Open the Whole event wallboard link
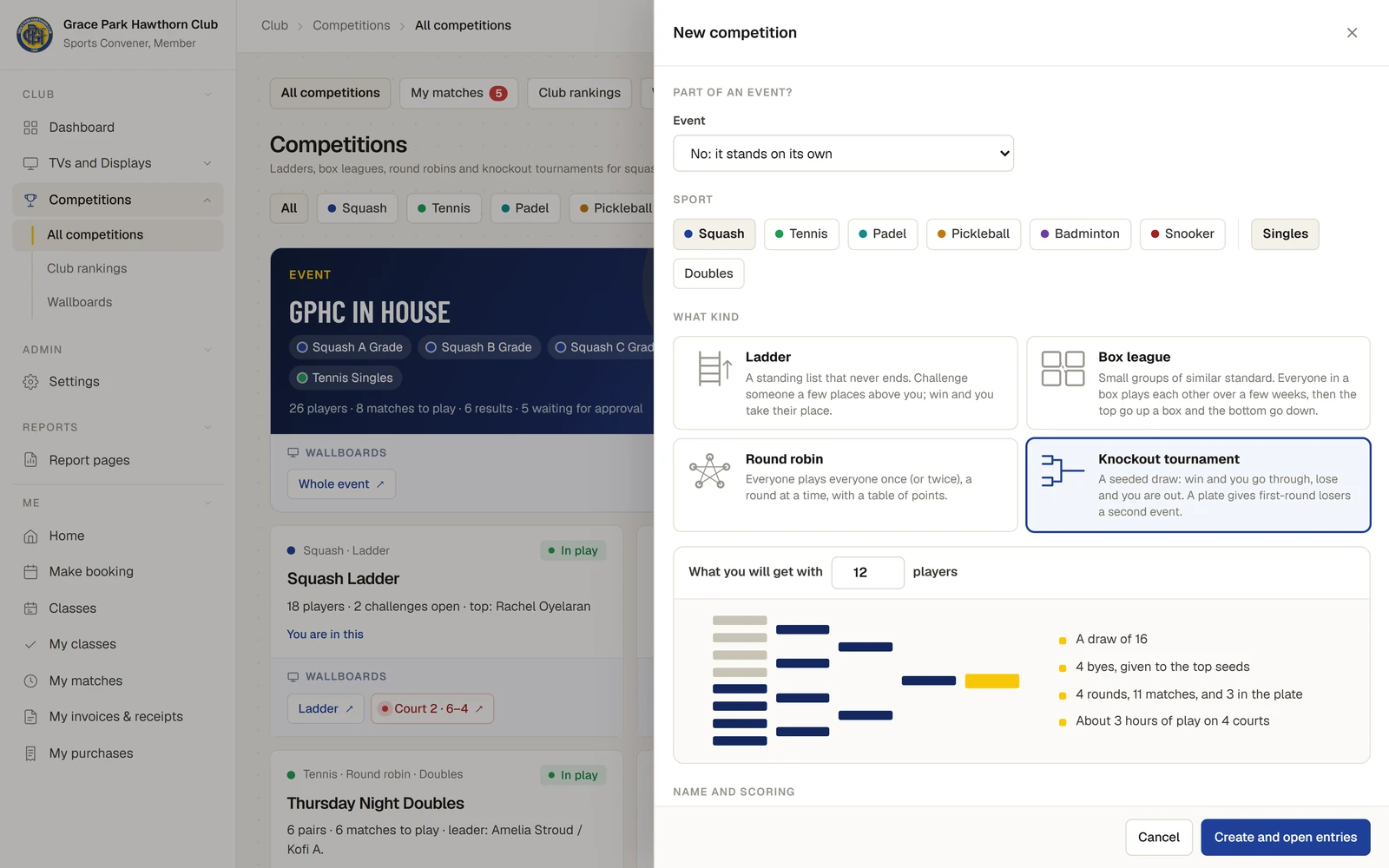This screenshot has width=1389, height=868. 341,484
